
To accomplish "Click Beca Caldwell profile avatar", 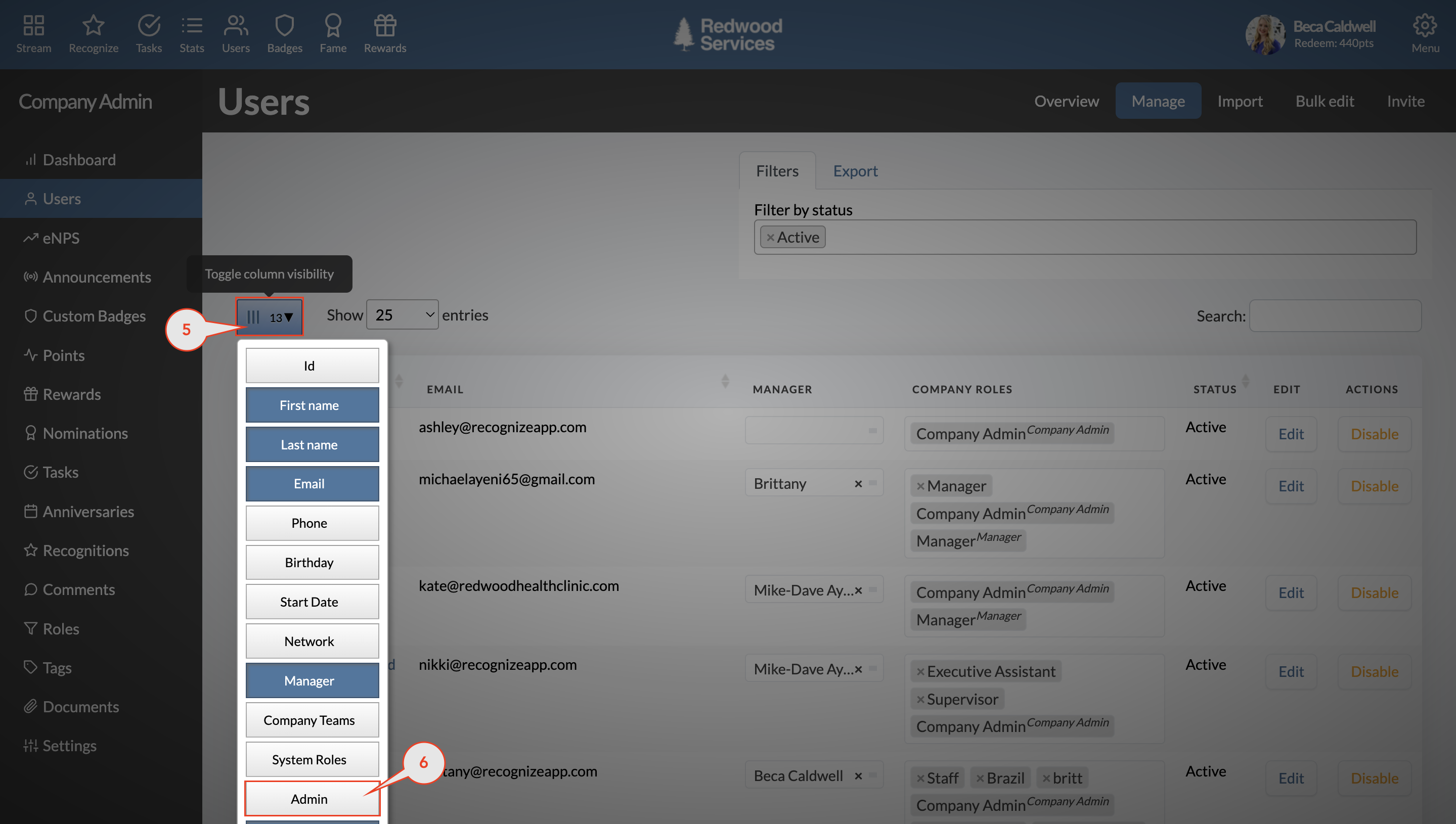I will (x=1265, y=34).
